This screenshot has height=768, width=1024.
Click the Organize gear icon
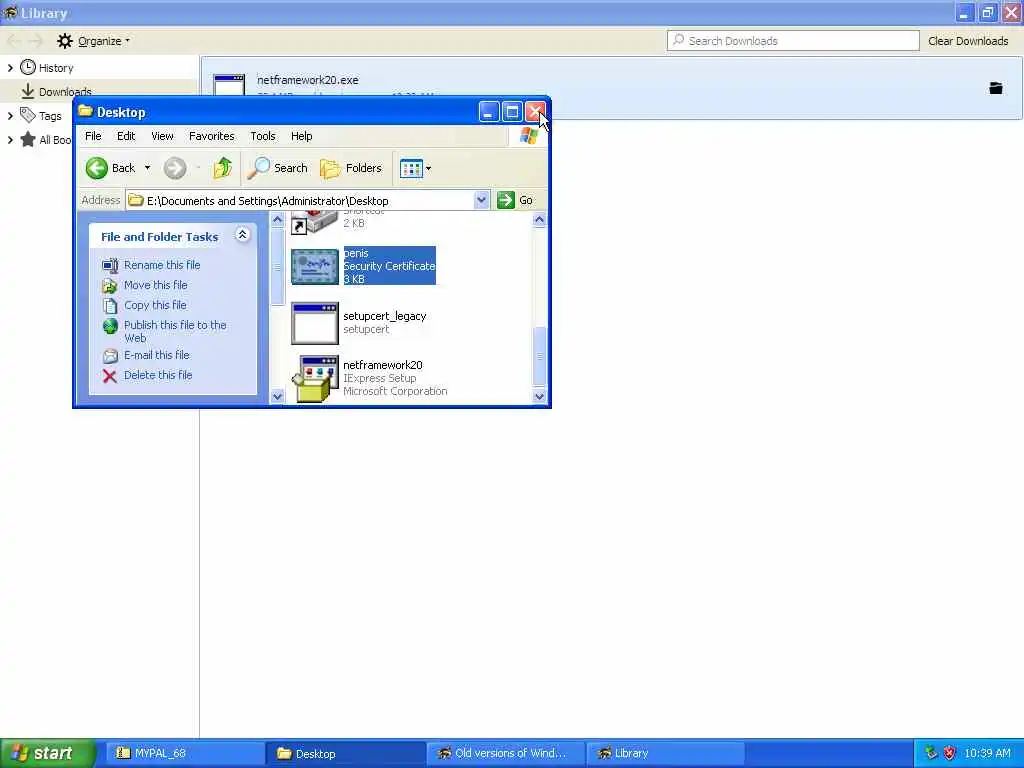click(x=65, y=41)
